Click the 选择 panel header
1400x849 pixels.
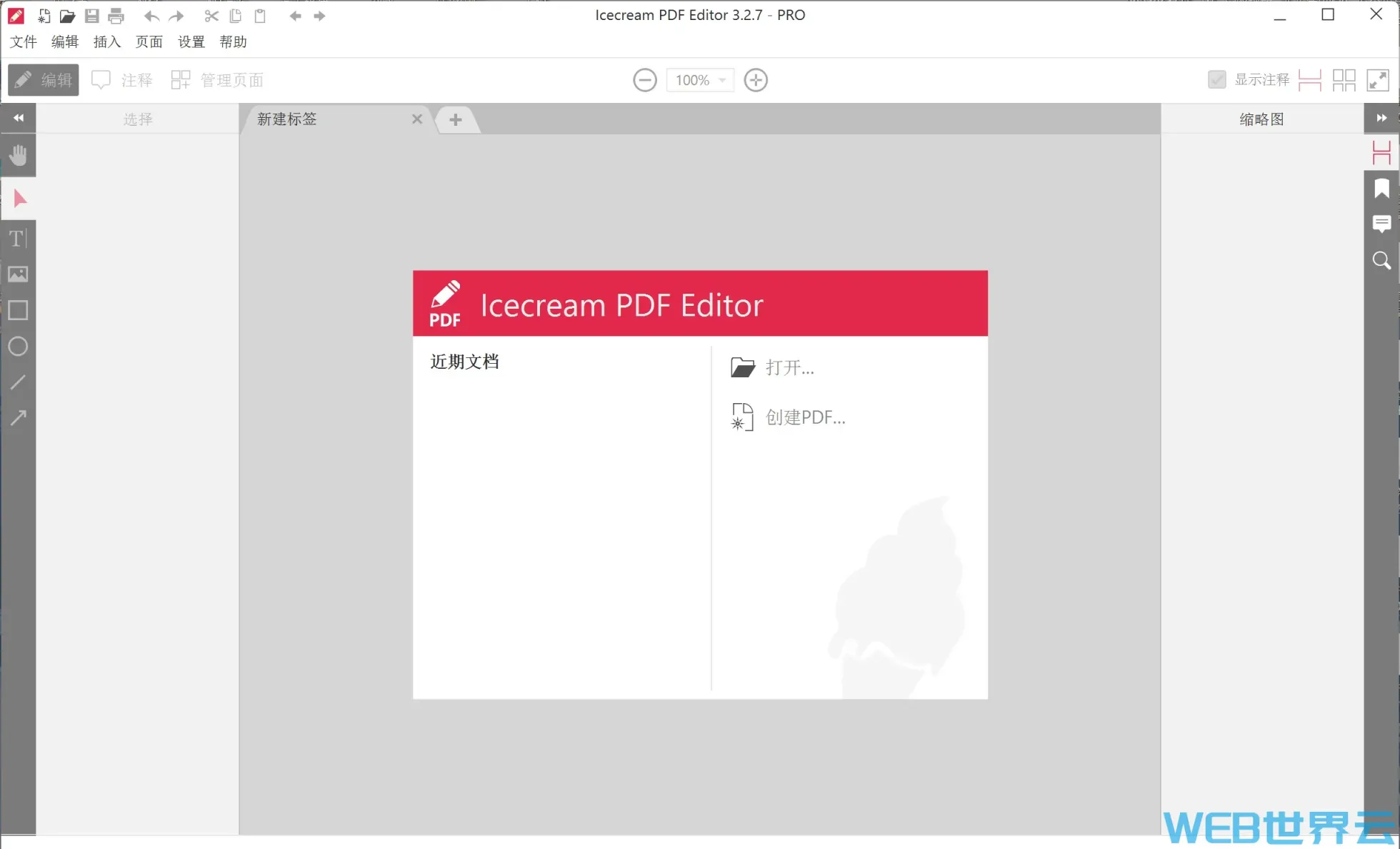tap(138, 119)
